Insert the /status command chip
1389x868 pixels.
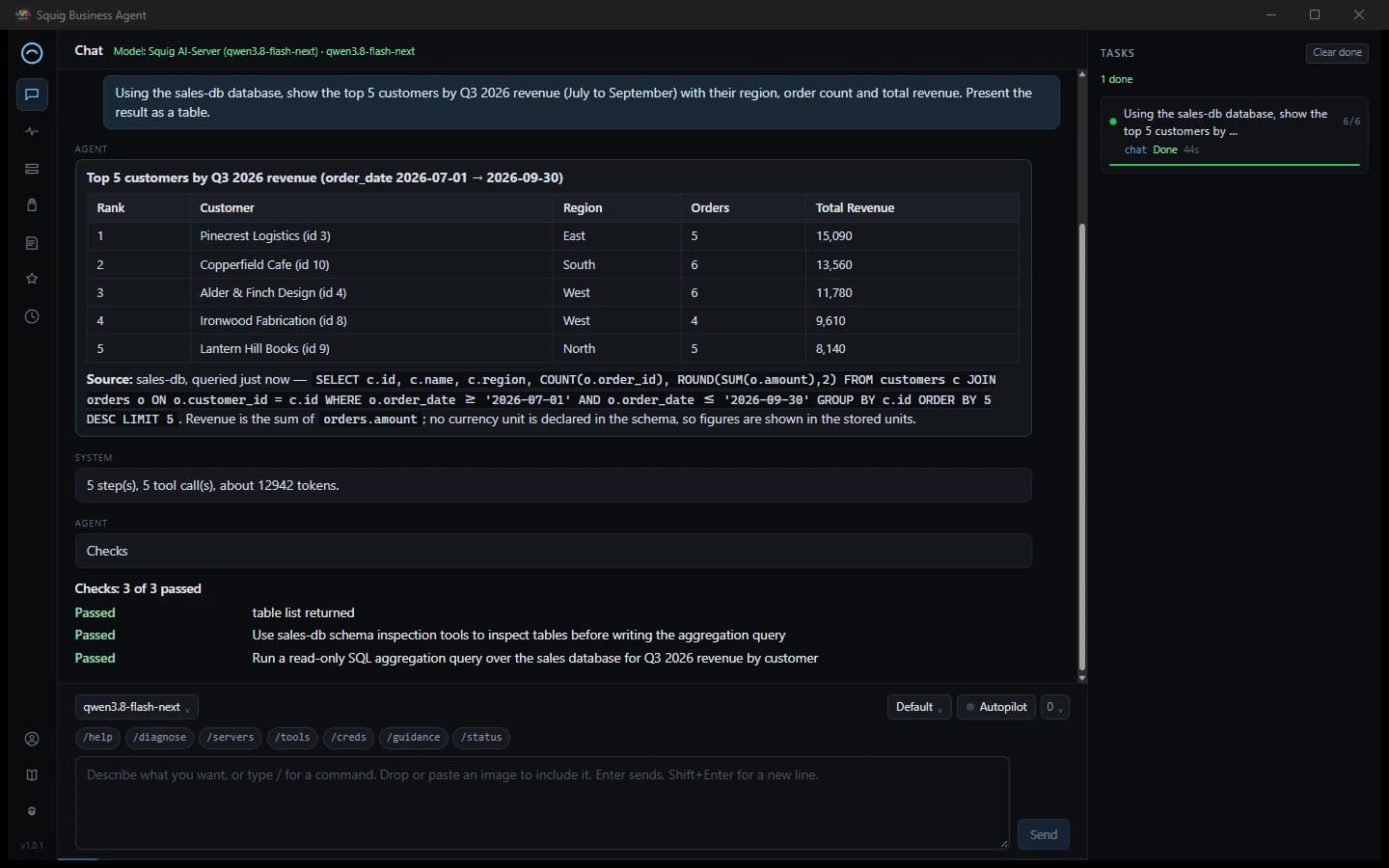click(x=481, y=738)
